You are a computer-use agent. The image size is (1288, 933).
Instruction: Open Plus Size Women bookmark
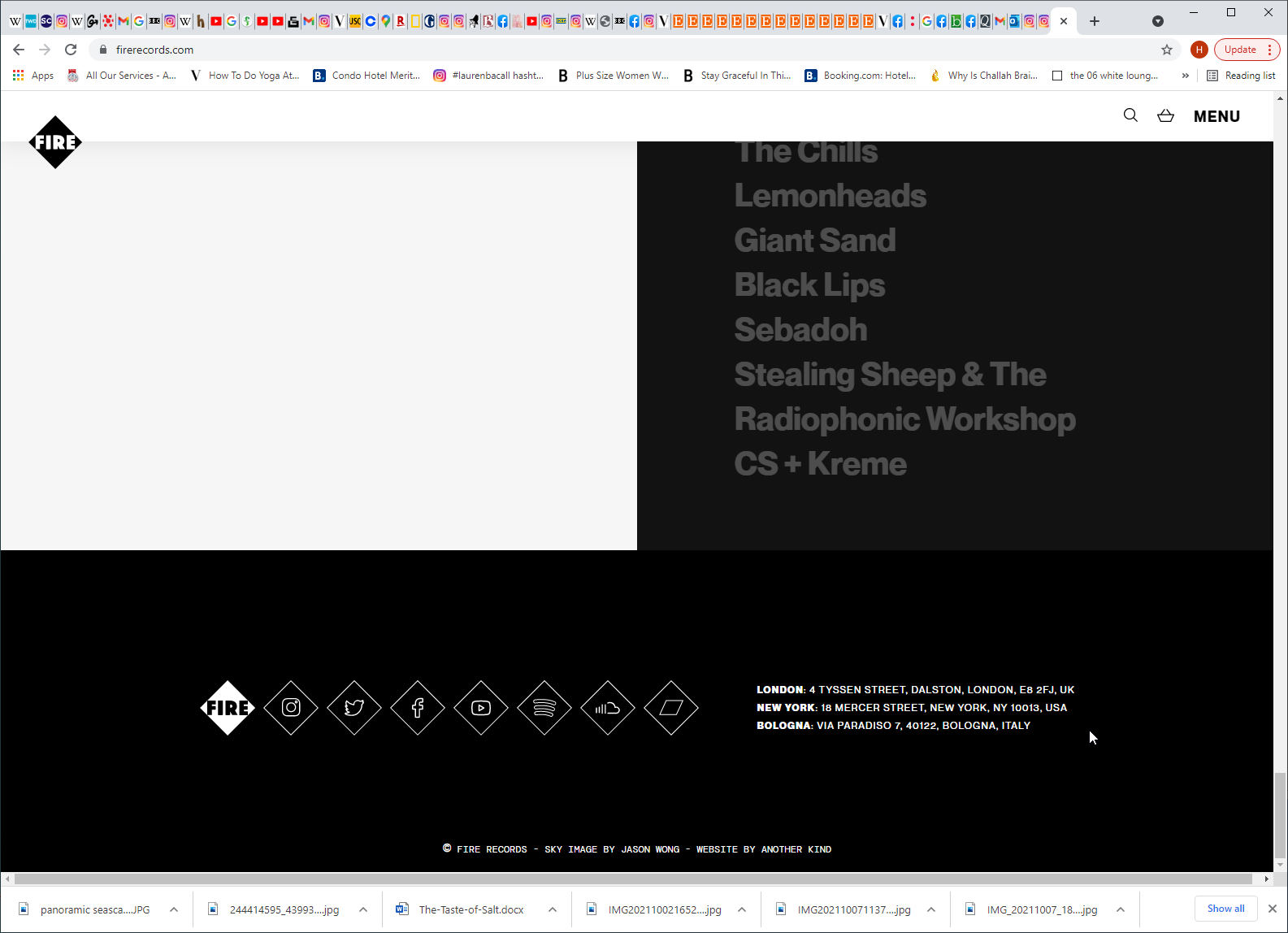613,76
